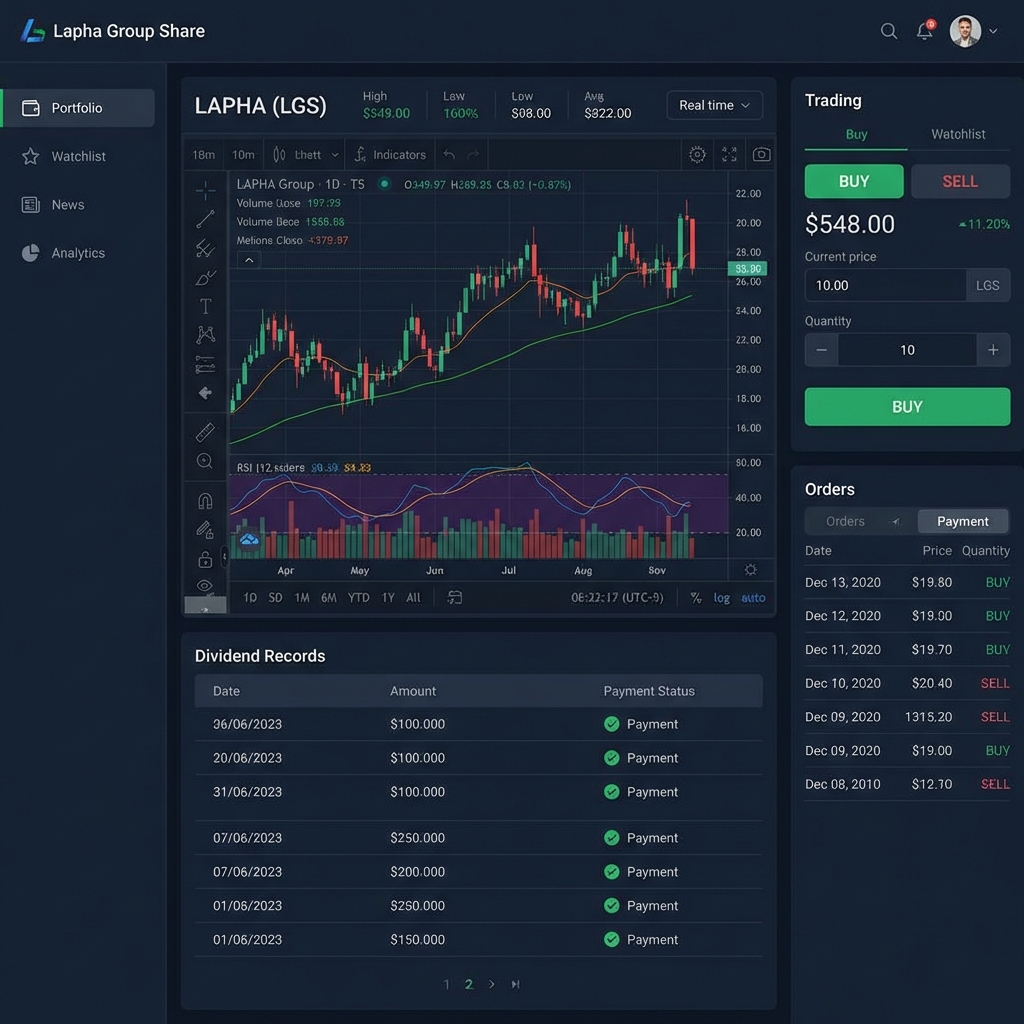Screen dimensions: 1024x1024
Task: Activate the magnet snapping tool
Action: [x=205, y=499]
